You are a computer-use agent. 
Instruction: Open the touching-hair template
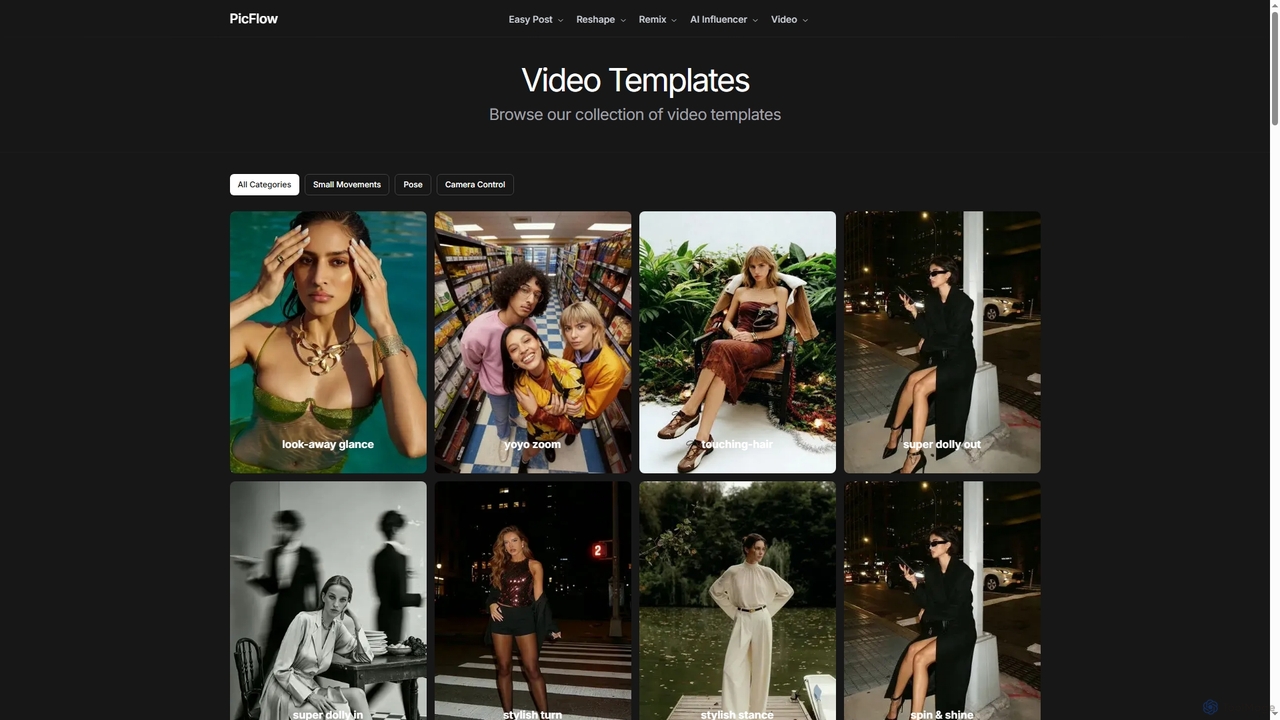(x=737, y=342)
